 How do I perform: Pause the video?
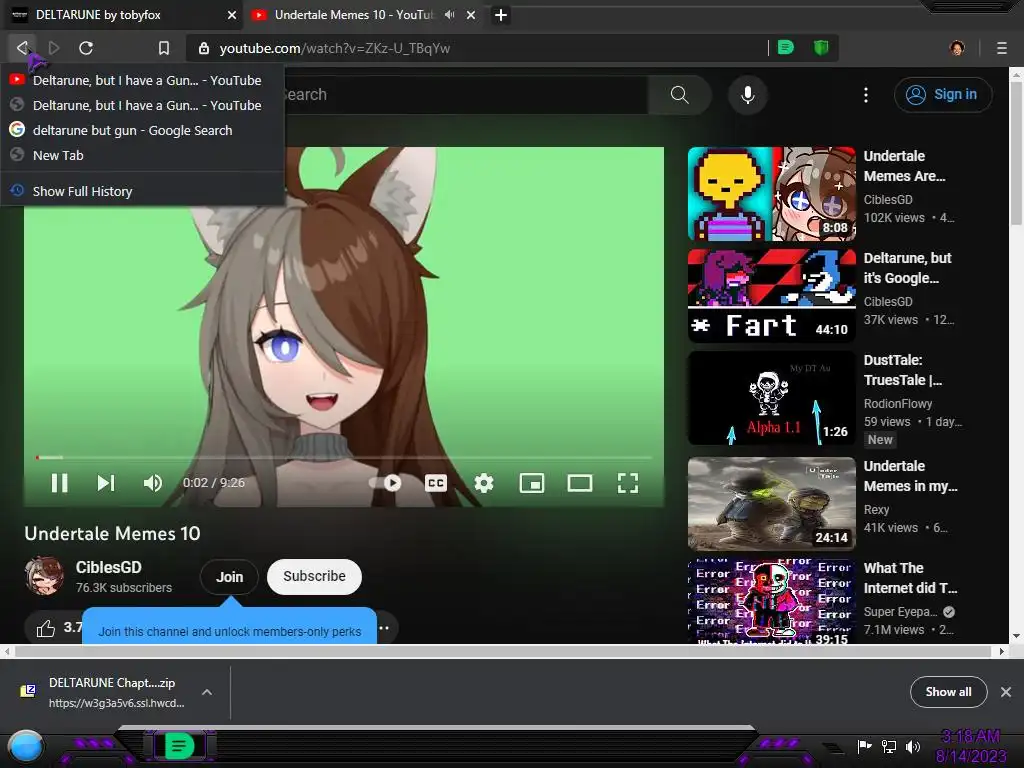[x=59, y=483]
